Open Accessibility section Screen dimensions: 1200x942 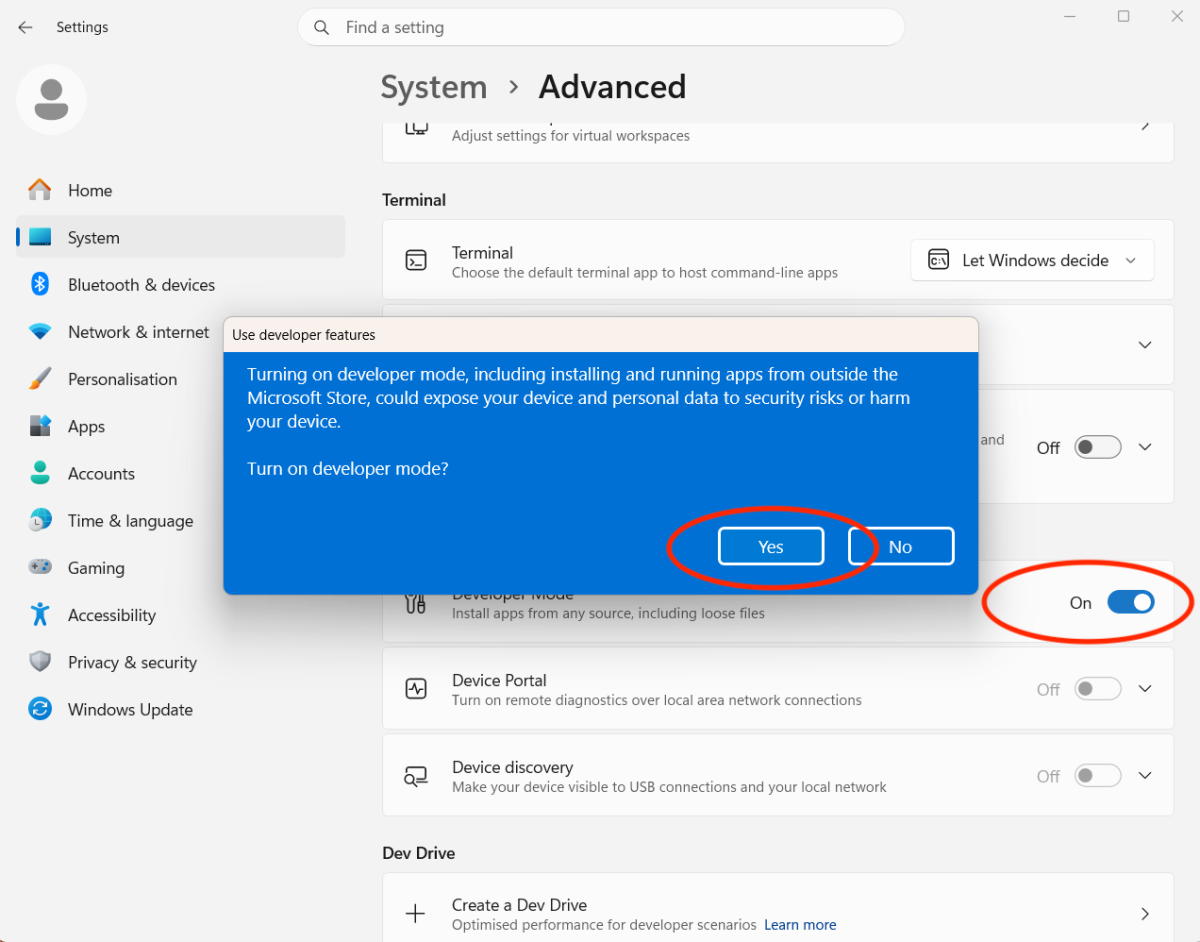click(180, 614)
